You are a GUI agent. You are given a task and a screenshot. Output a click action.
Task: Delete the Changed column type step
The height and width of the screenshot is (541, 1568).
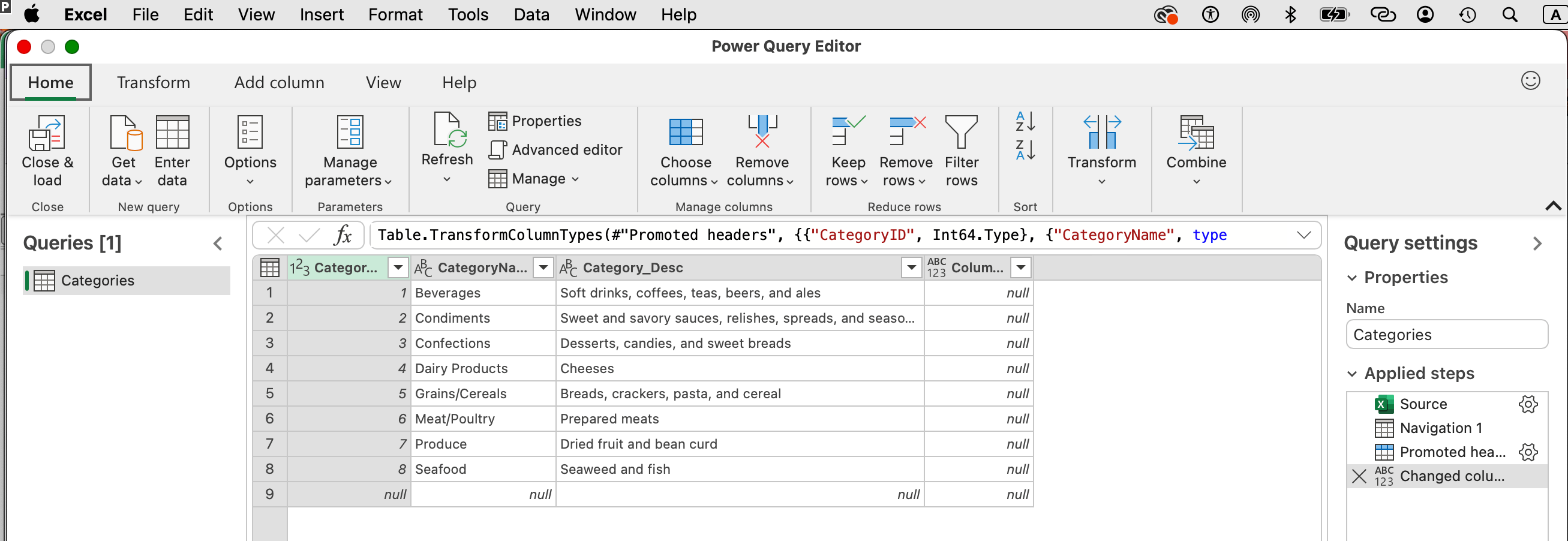[1359, 476]
